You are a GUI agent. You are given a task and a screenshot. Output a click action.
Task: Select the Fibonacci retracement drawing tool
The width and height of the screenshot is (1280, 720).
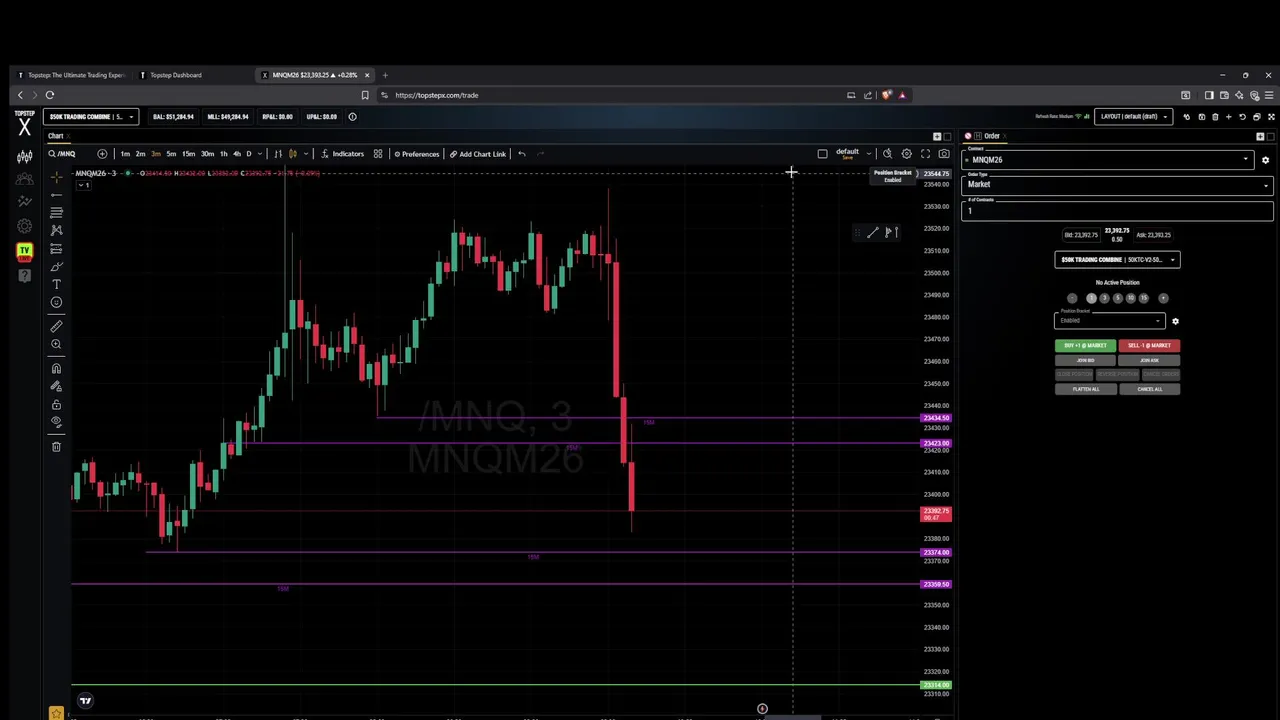coord(56,212)
